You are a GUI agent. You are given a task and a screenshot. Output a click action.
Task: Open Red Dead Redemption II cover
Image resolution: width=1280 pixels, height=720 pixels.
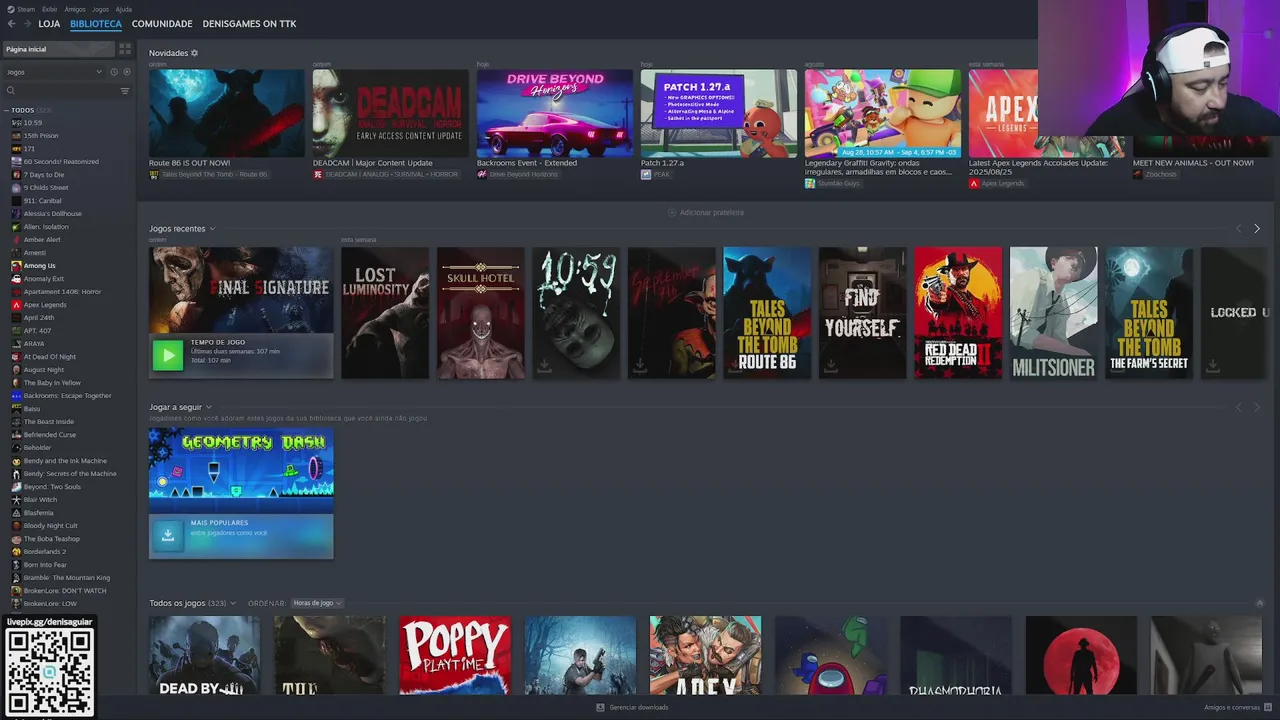coord(958,313)
